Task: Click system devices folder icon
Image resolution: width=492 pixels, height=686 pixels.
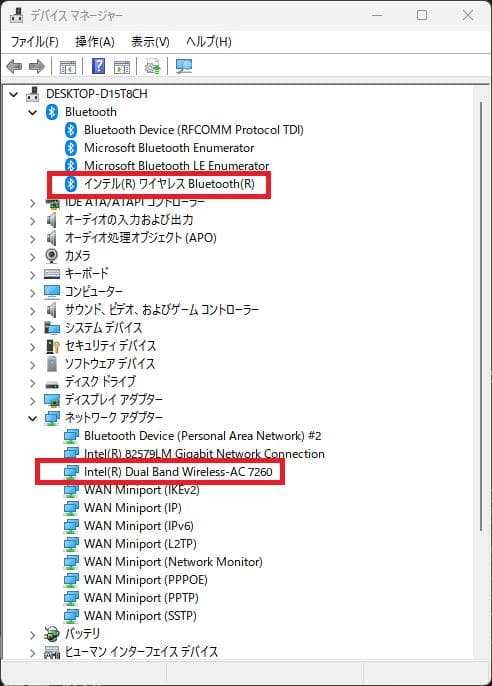Action: 52,328
